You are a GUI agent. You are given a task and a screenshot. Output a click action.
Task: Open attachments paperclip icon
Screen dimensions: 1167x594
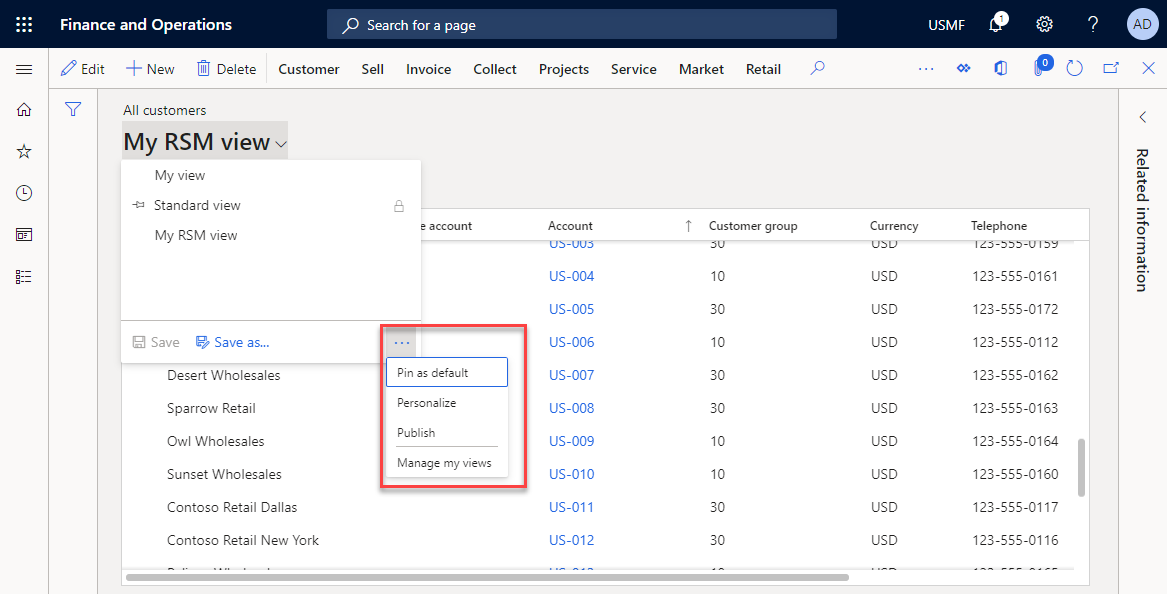tap(1039, 69)
